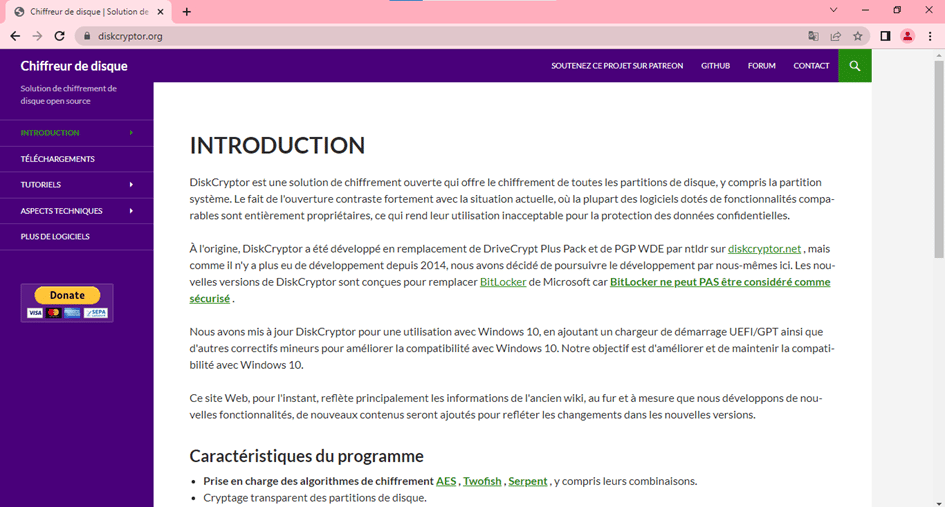
Task: Expand the Tutoriels sidebar arrow
Action: click(131, 184)
